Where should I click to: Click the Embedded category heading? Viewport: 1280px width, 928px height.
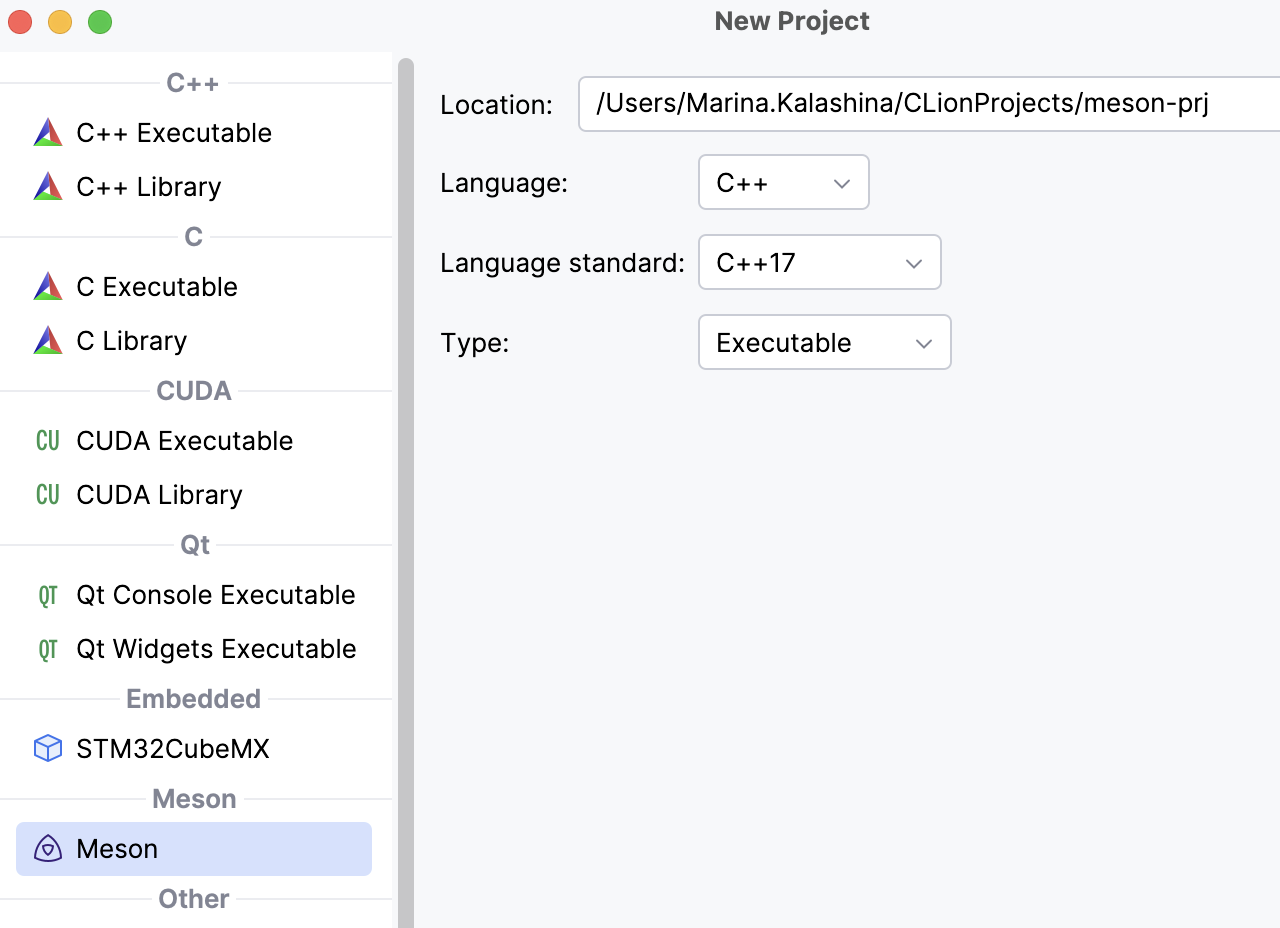[193, 698]
